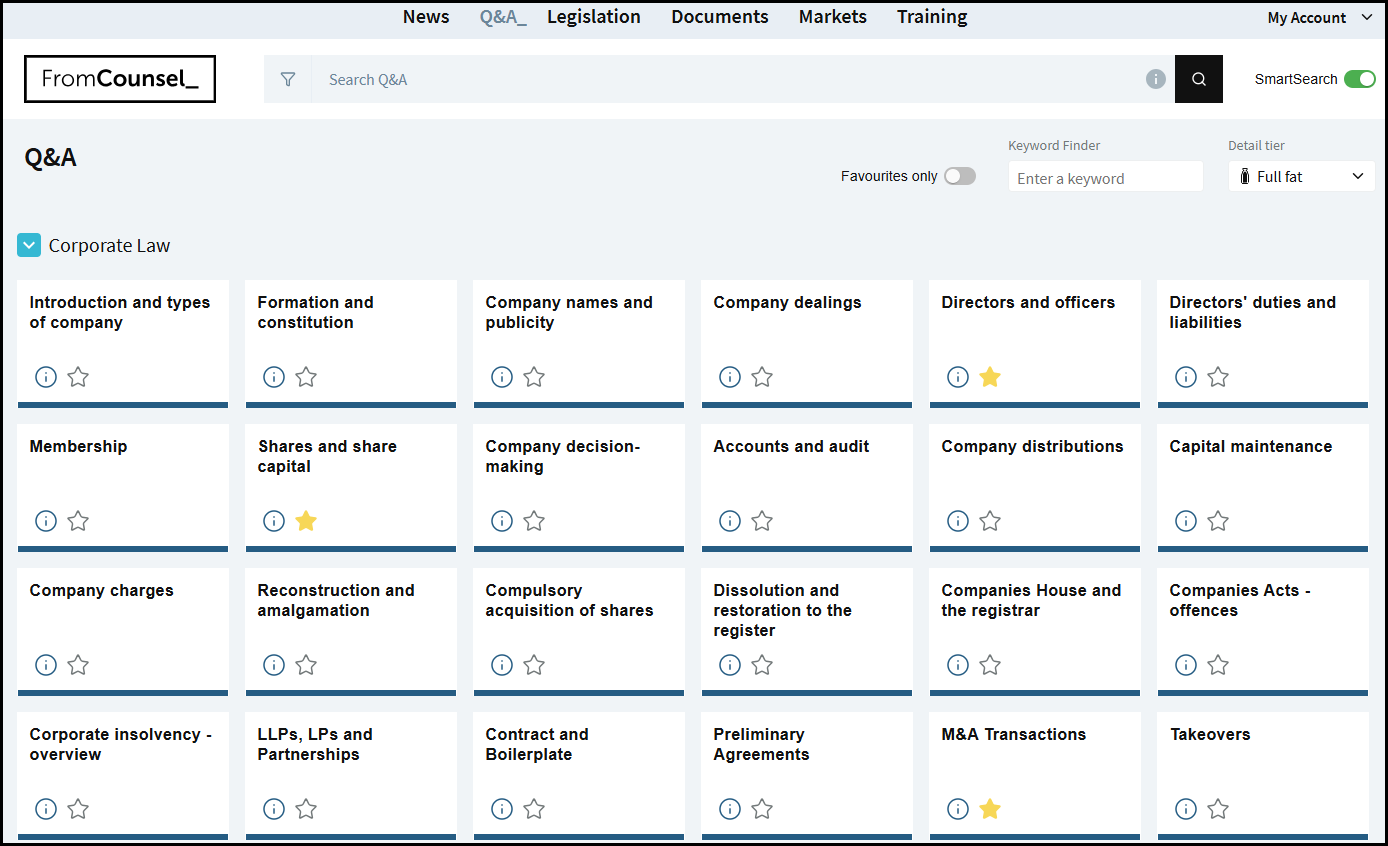Click the FromCounsel logo
This screenshot has height=846, width=1388.
120,79
